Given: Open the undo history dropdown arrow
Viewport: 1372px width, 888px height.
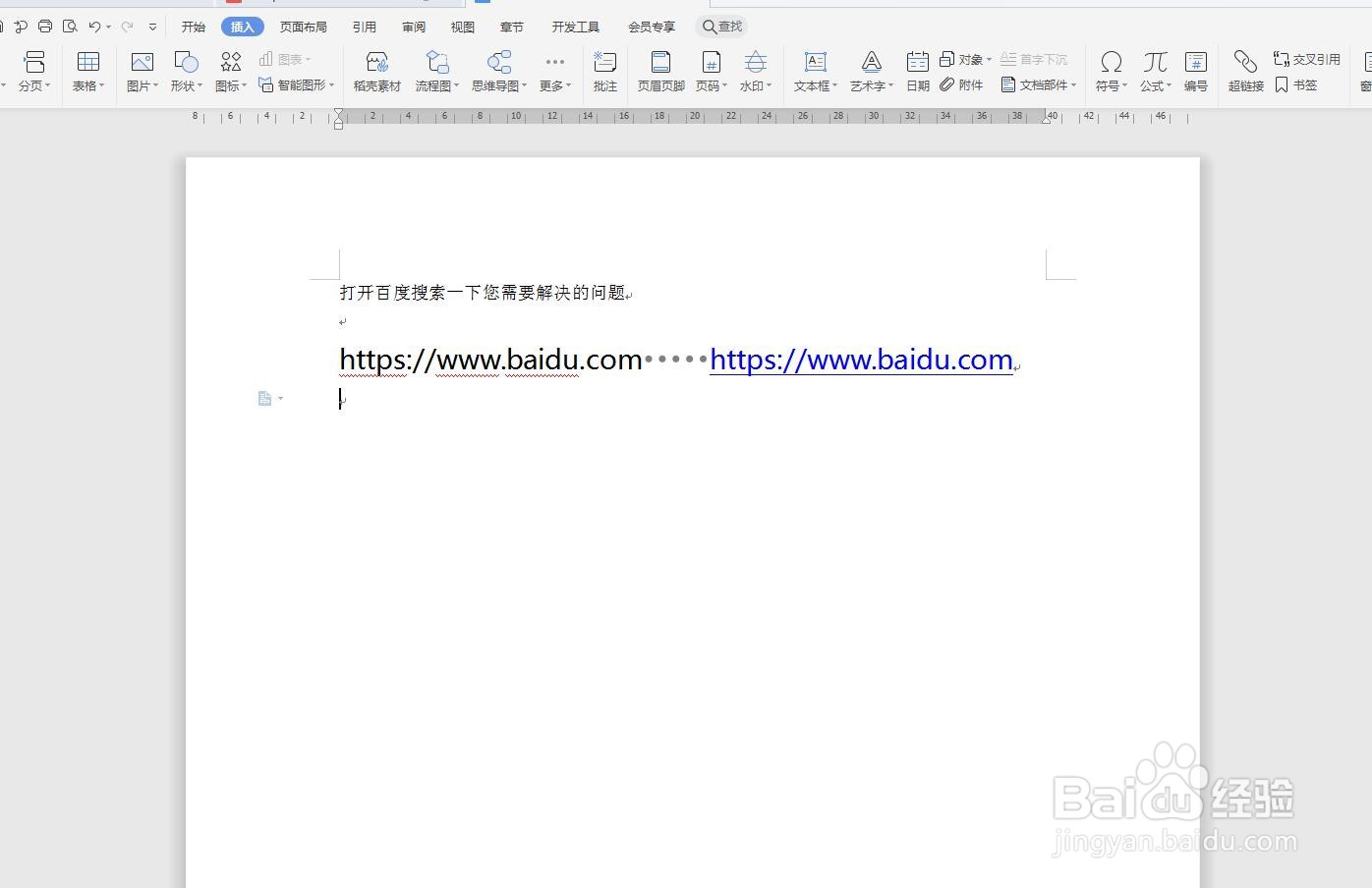Looking at the screenshot, I should pos(108,28).
